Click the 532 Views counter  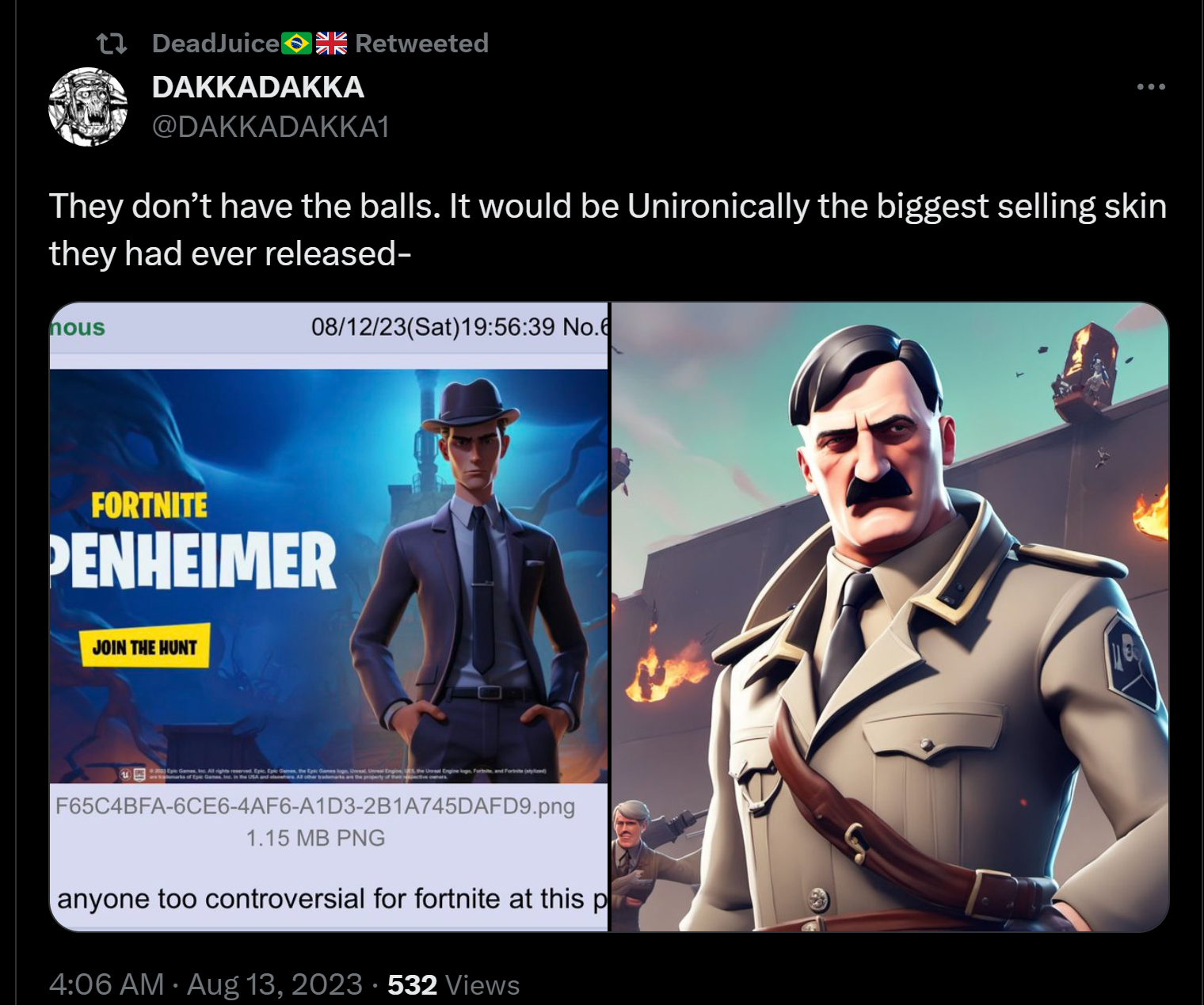click(453, 984)
